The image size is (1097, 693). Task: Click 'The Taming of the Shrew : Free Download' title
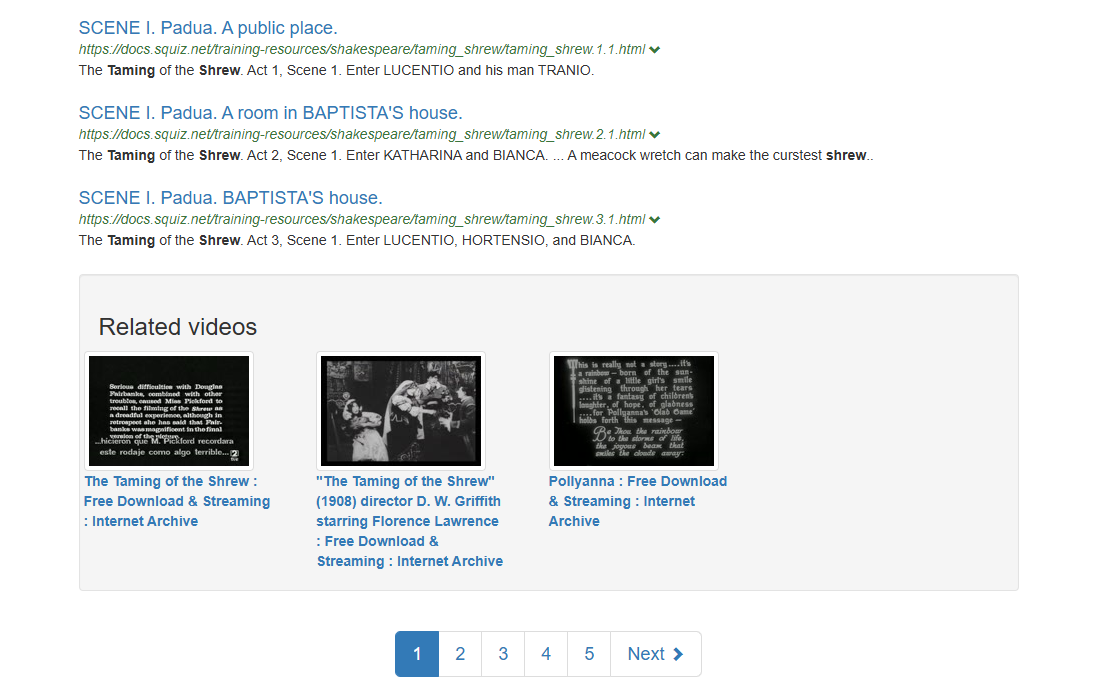click(x=177, y=501)
